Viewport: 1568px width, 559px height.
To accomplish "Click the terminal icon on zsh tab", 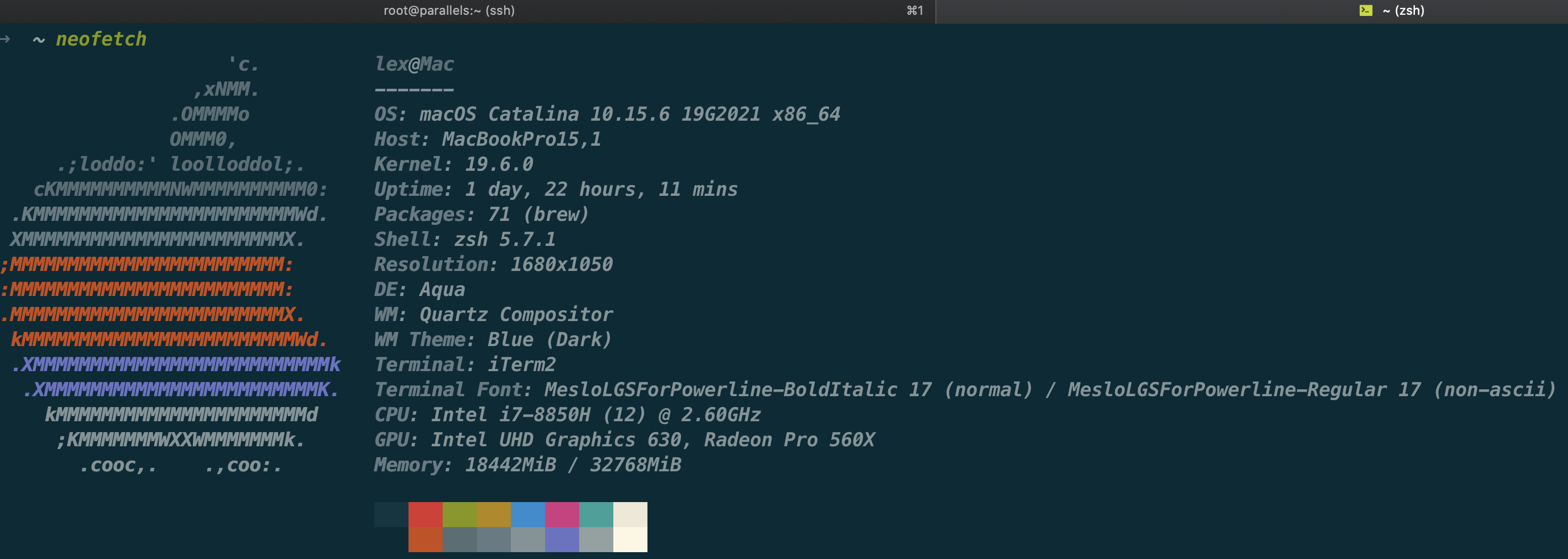I will tap(1366, 10).
